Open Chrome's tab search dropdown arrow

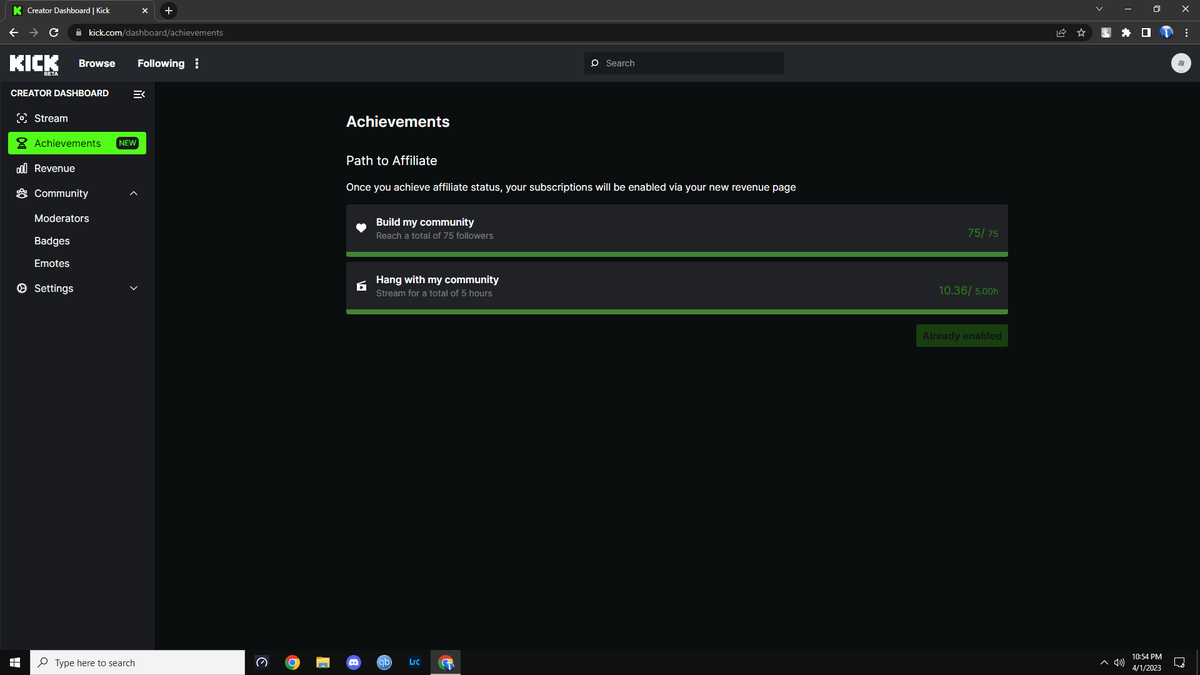(1099, 10)
